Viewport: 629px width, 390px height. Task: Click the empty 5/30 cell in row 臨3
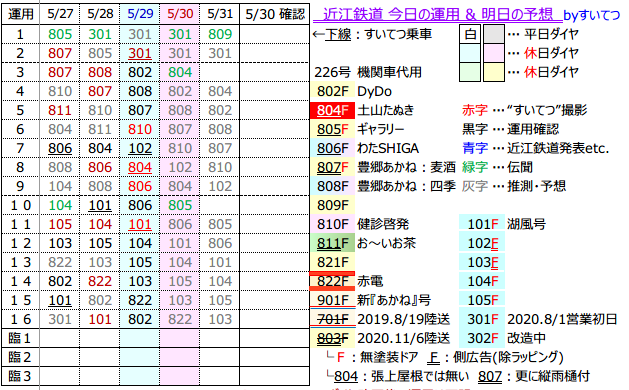pos(180,376)
